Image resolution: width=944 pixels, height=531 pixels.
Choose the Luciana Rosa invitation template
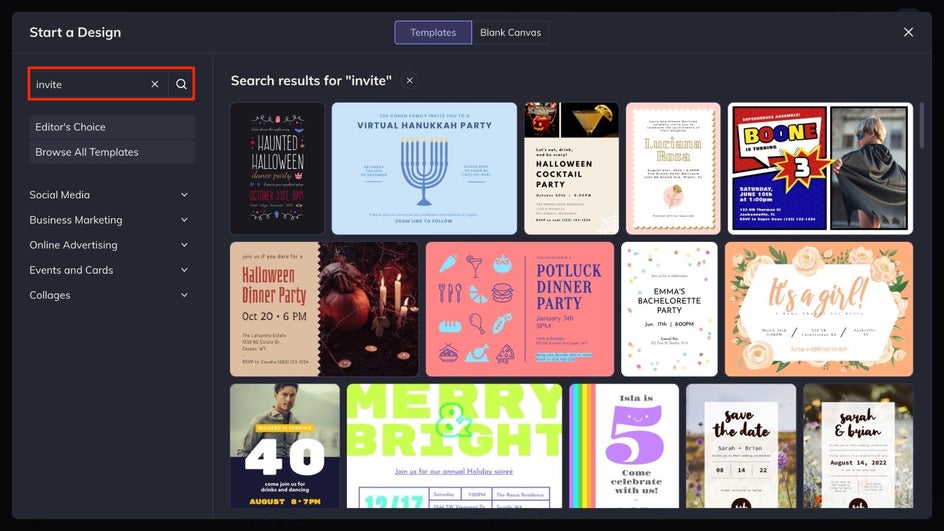(x=673, y=168)
